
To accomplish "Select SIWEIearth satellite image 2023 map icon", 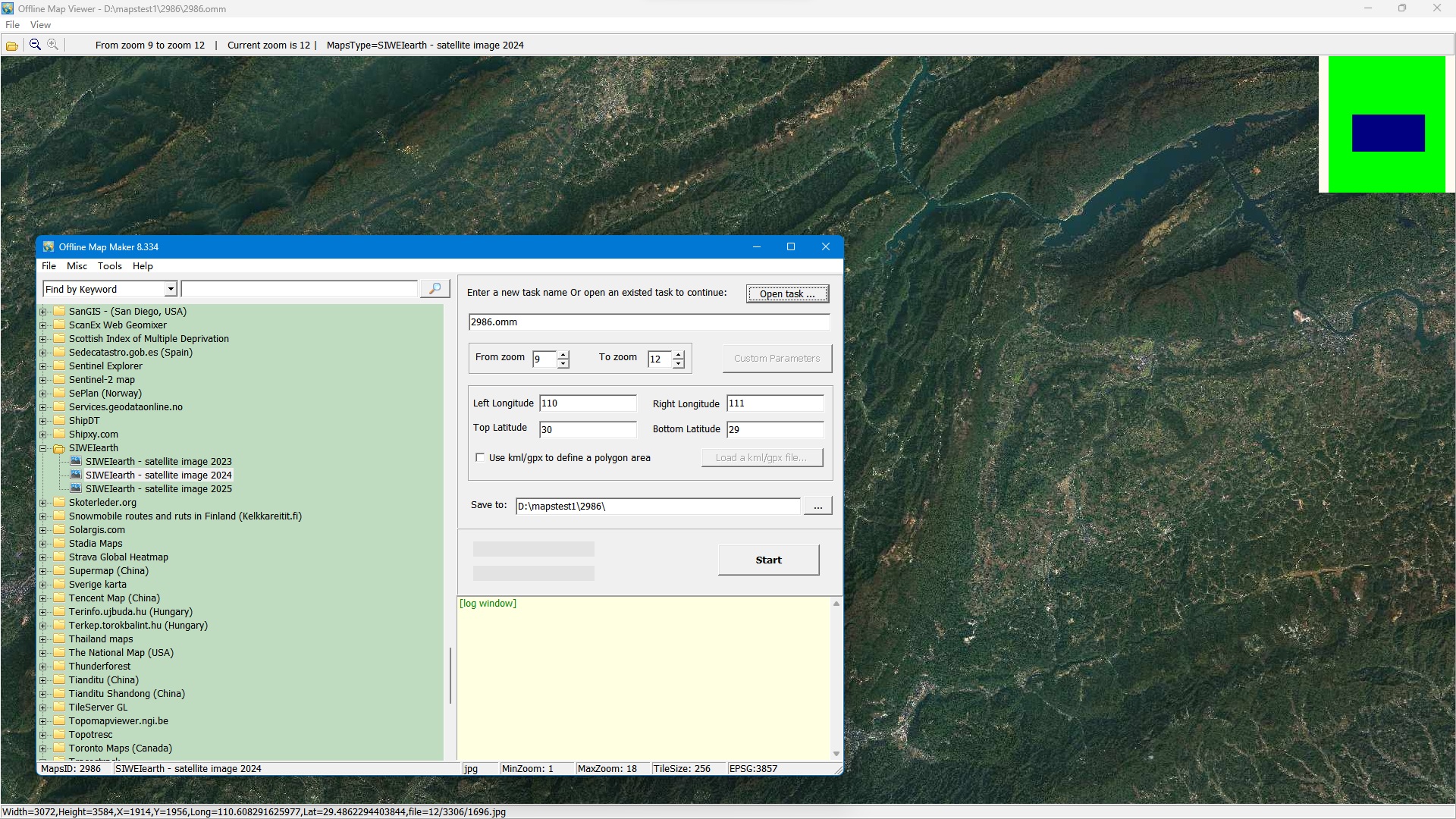I will coord(76,461).
